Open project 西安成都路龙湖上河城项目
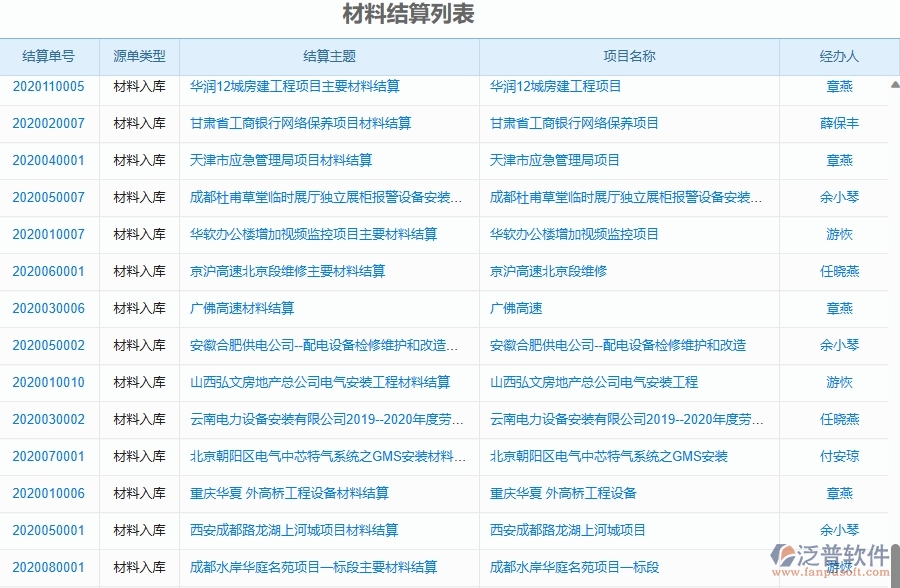Image resolution: width=900 pixels, height=588 pixels. 569,531
